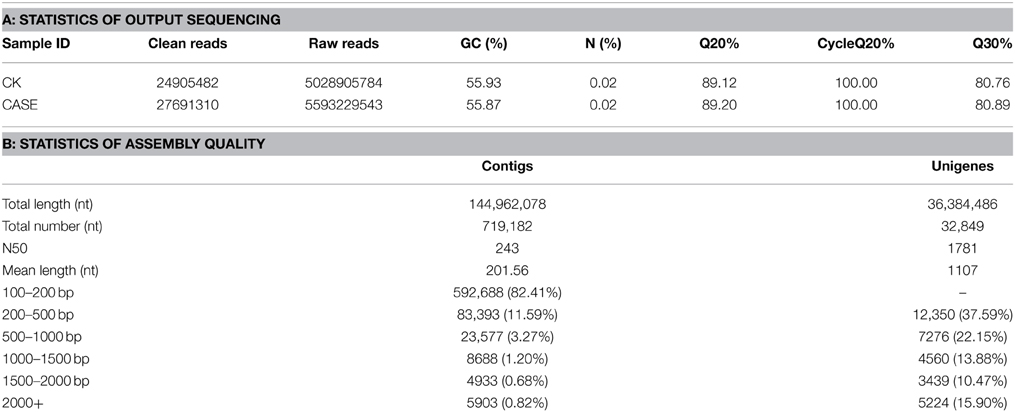Select the CK sample row label
The height and width of the screenshot is (412, 1015).
tap(10, 83)
